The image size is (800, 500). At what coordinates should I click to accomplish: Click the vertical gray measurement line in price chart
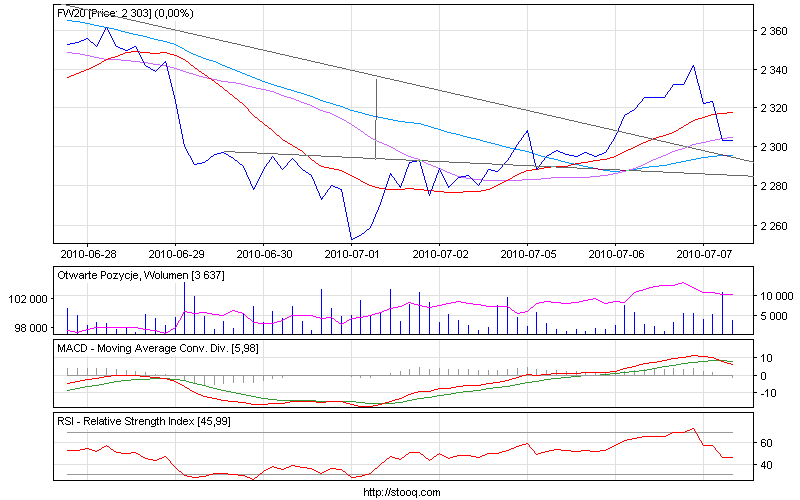point(376,118)
